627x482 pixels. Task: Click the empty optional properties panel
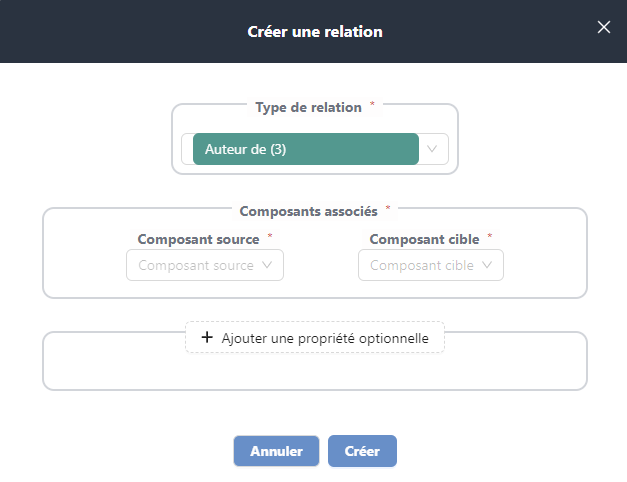(x=314, y=368)
